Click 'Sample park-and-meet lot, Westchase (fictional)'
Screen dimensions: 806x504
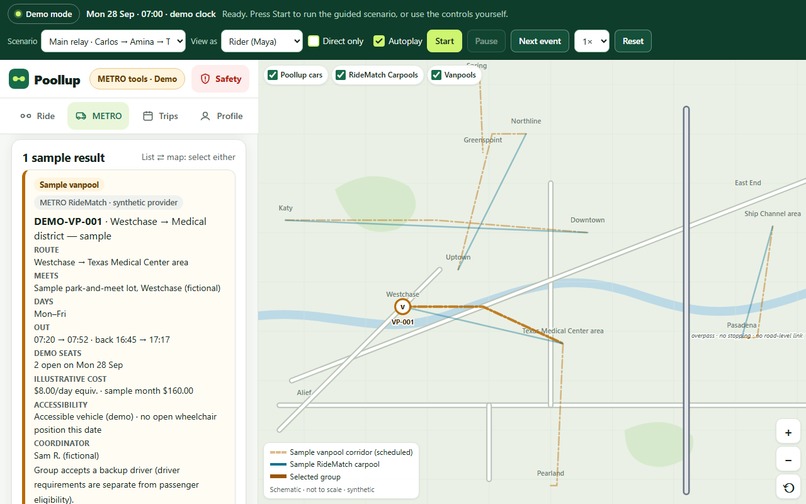[x=127, y=288]
